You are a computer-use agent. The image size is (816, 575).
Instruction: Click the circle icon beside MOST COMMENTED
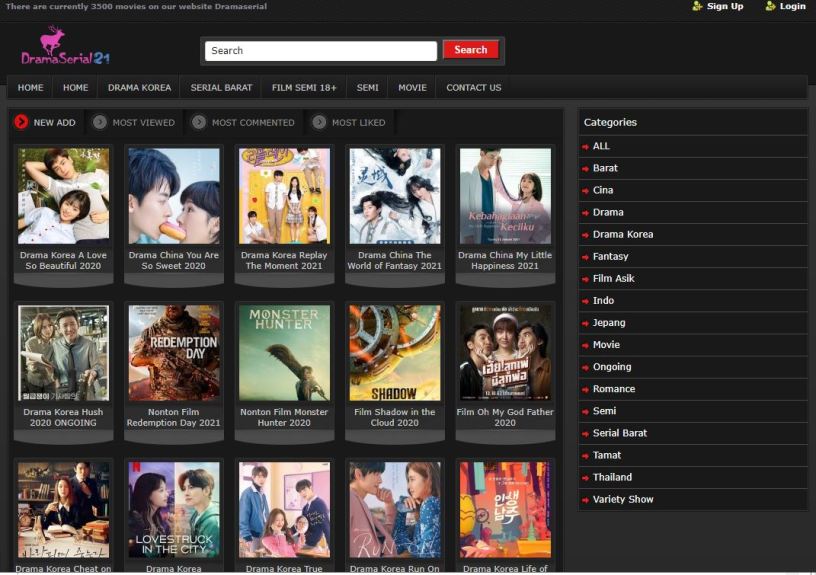pyautogui.click(x=198, y=122)
